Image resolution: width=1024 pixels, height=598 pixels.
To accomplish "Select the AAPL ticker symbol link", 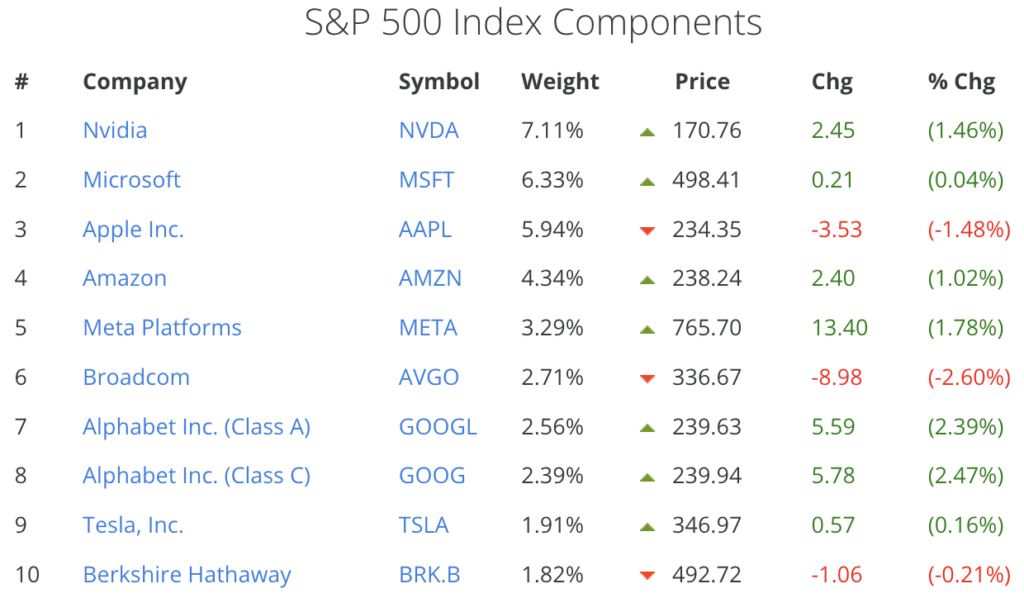I will [x=425, y=229].
